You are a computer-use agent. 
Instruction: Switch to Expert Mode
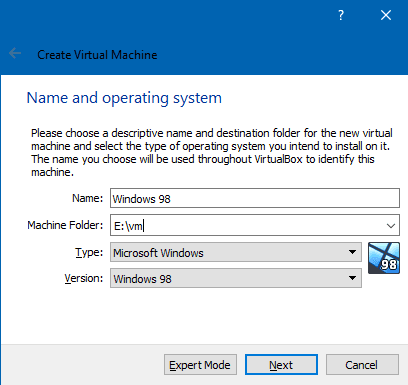[x=200, y=365]
